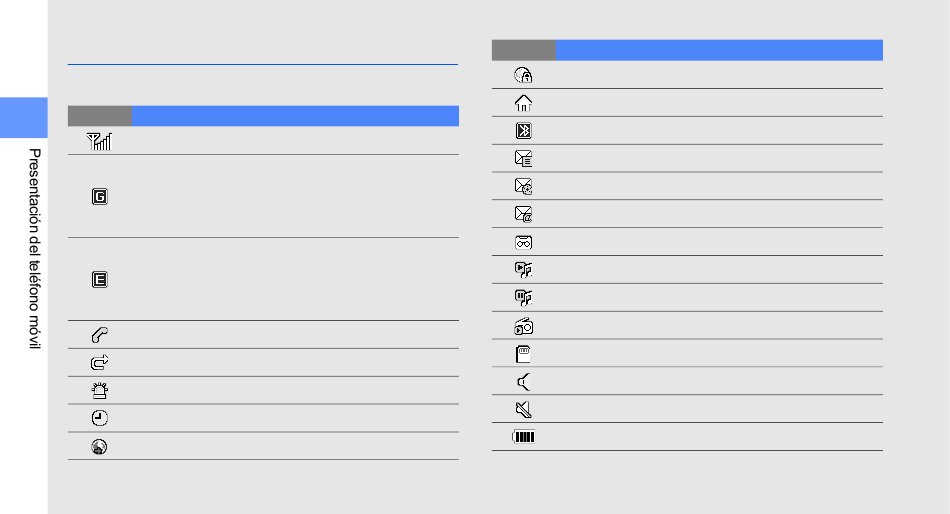Click the home house icon
This screenshot has width=950, height=514.
pos(523,103)
